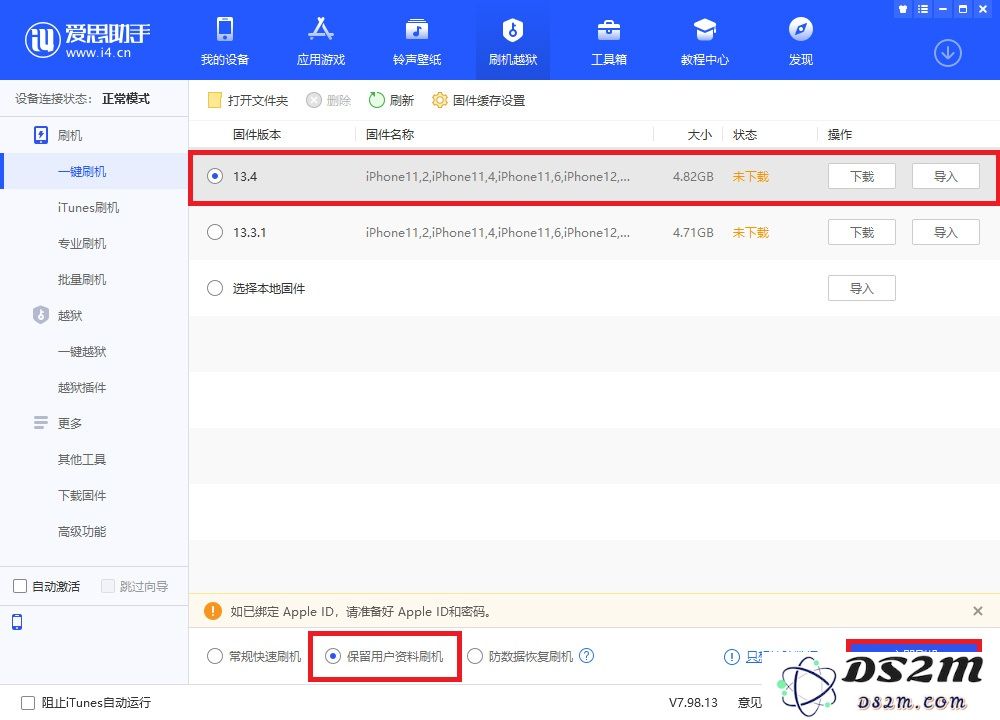Toggle the 跳过向导 checkbox

point(108,586)
